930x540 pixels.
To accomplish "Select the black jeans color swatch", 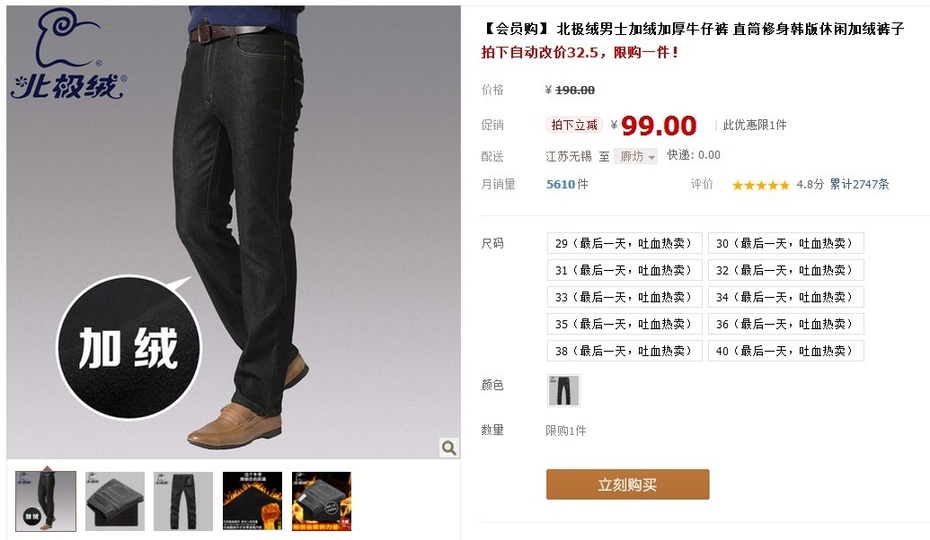I will pyautogui.click(x=563, y=390).
